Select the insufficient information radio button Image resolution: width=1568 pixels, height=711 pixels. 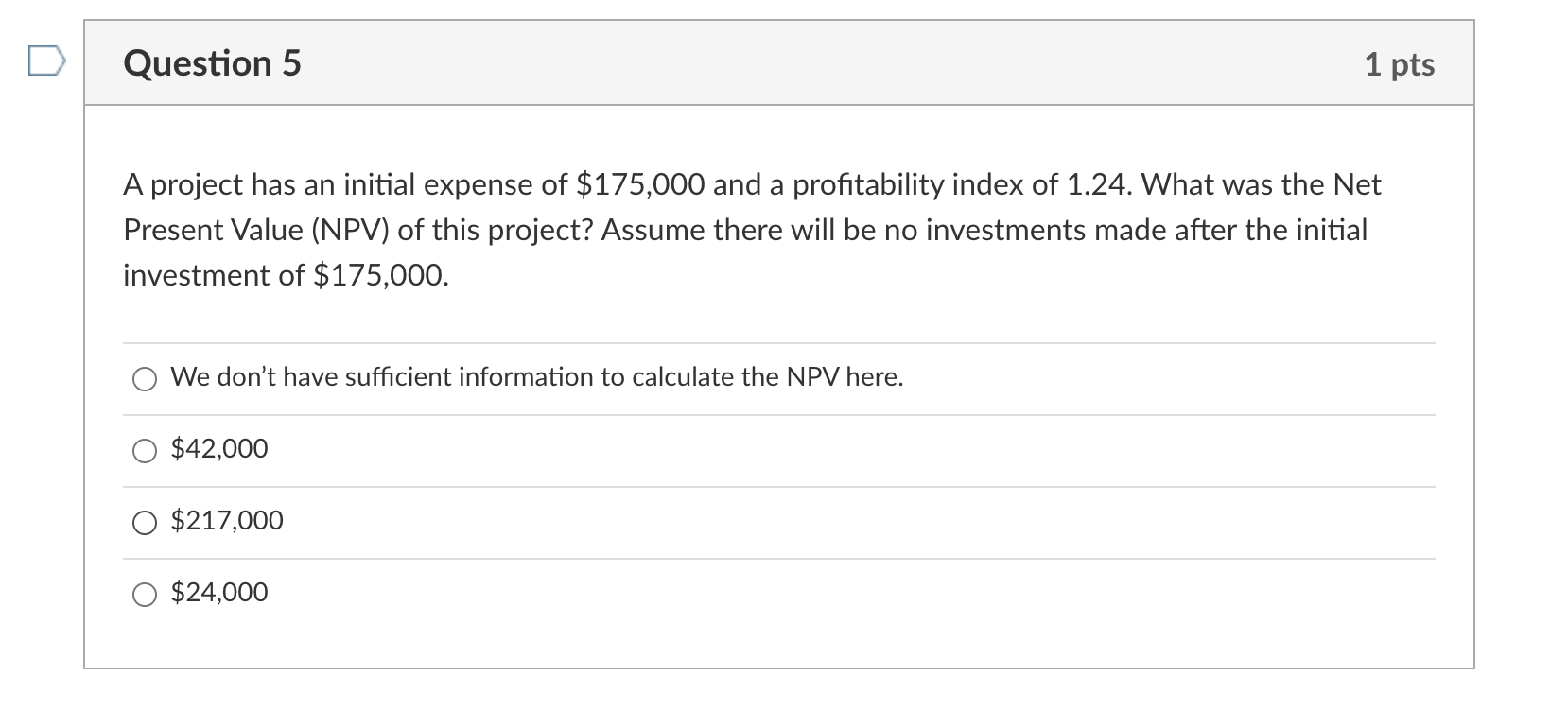[x=145, y=379]
